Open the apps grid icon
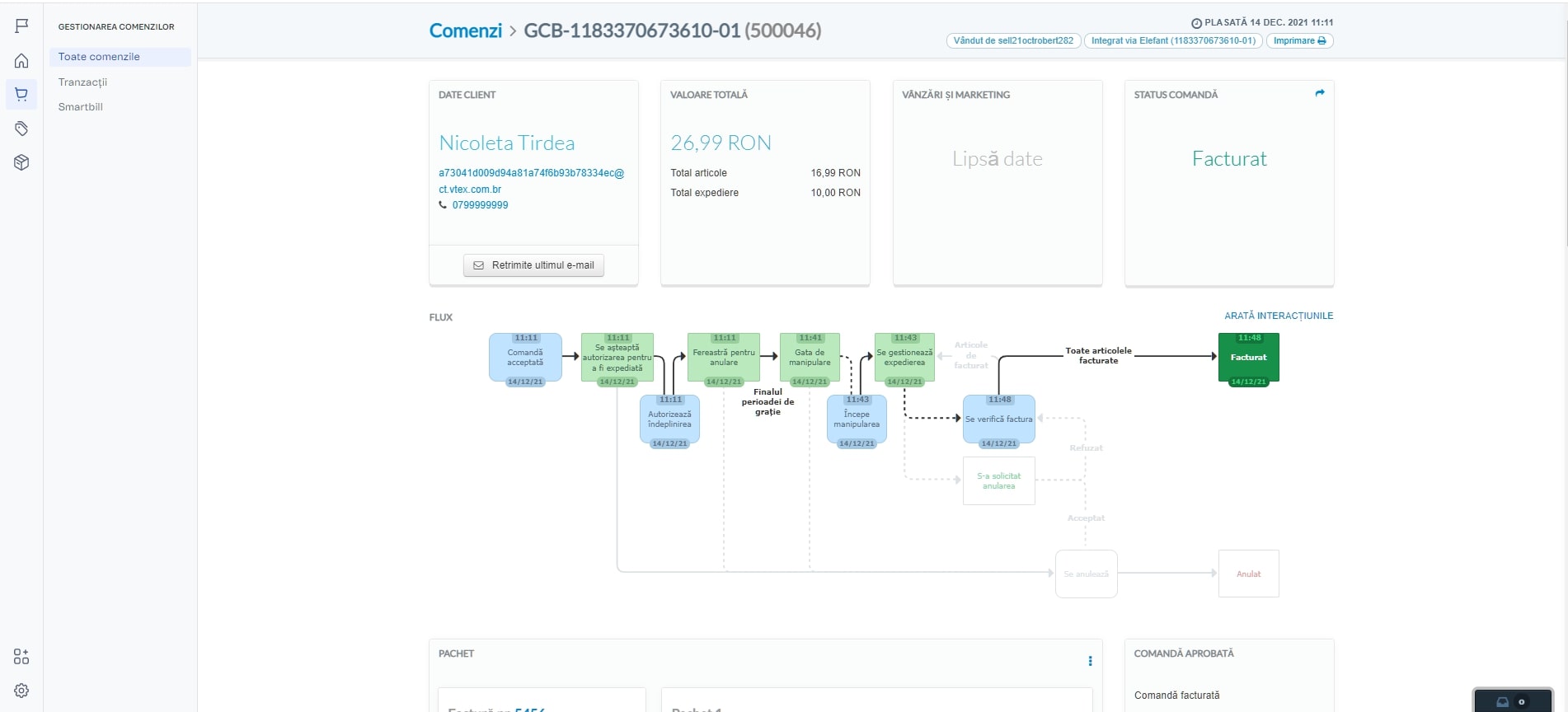This screenshot has height=712, width=1568. pos(21,657)
